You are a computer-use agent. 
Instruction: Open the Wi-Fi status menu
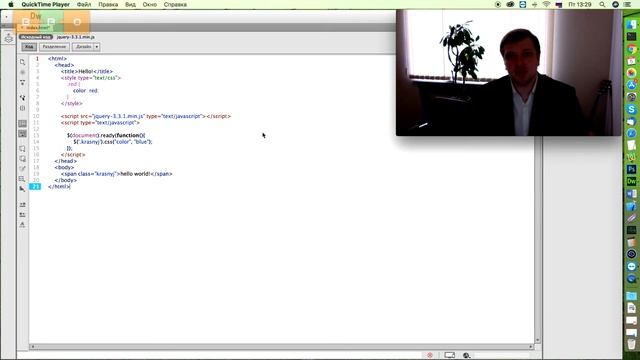(546, 4)
